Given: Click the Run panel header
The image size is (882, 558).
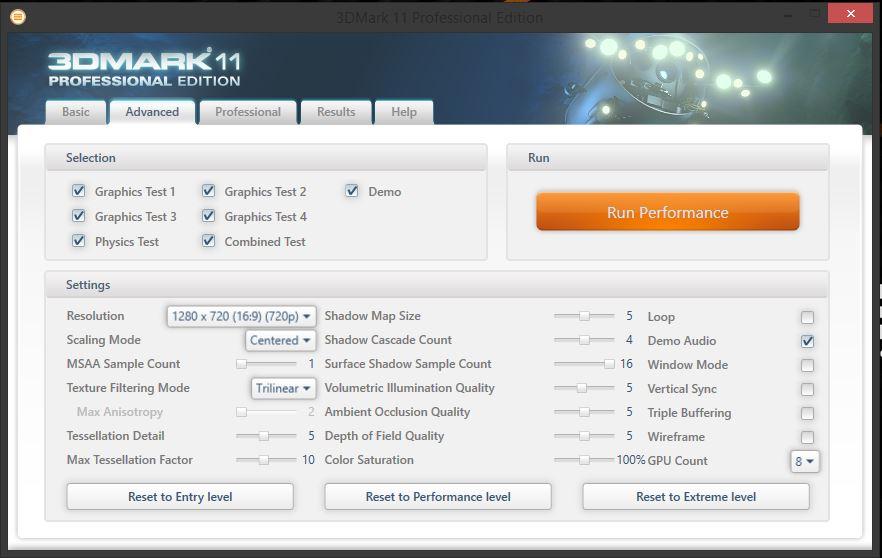Looking at the screenshot, I should click(x=668, y=158).
